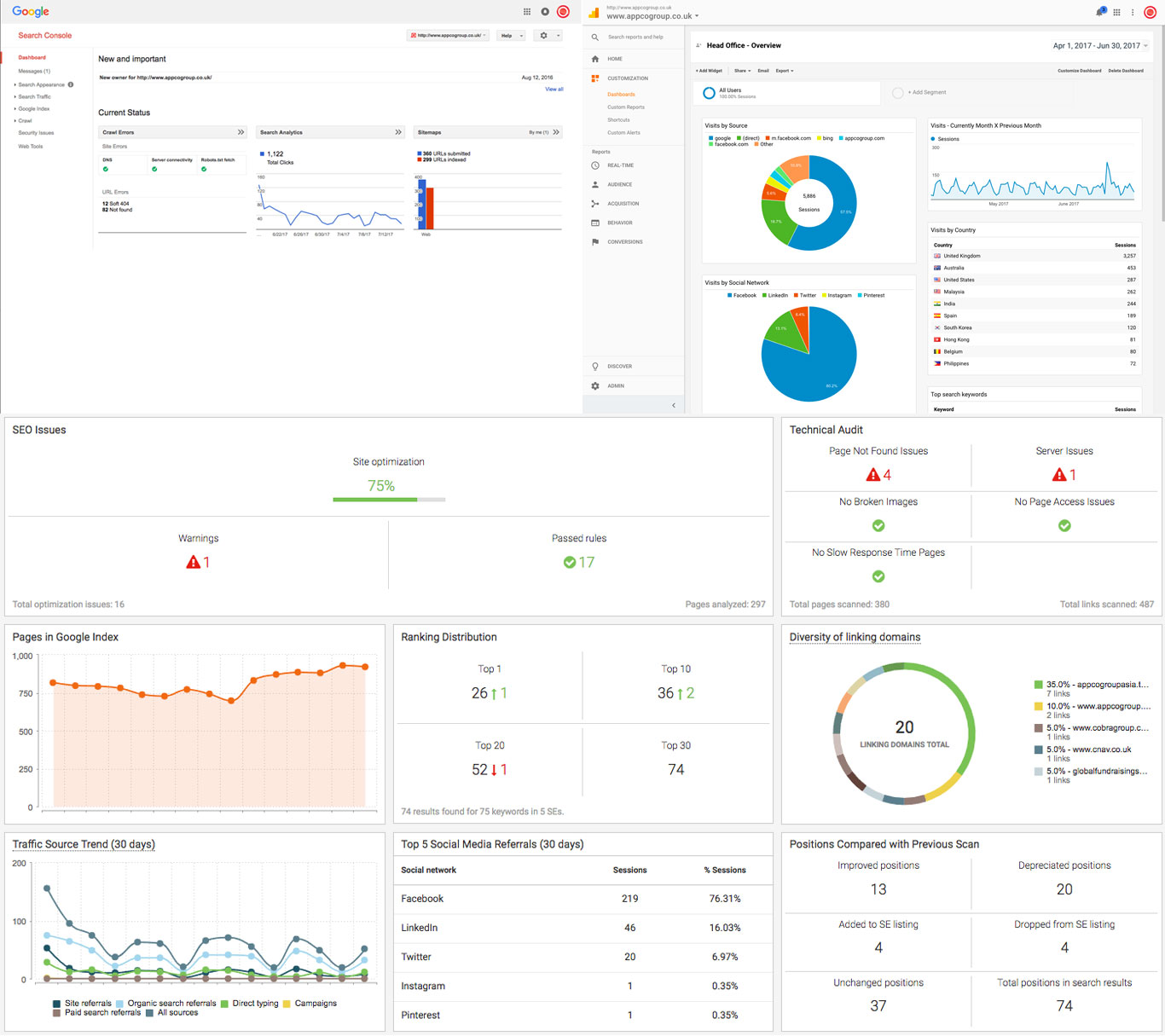Open Security Issues in sidebar
The image size is (1165, 1036).
point(36,132)
